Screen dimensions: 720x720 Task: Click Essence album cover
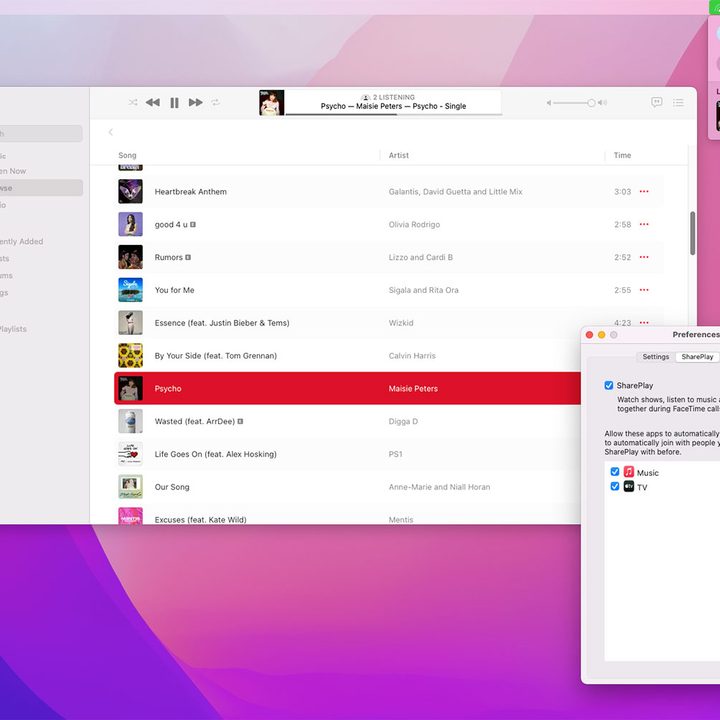click(130, 323)
